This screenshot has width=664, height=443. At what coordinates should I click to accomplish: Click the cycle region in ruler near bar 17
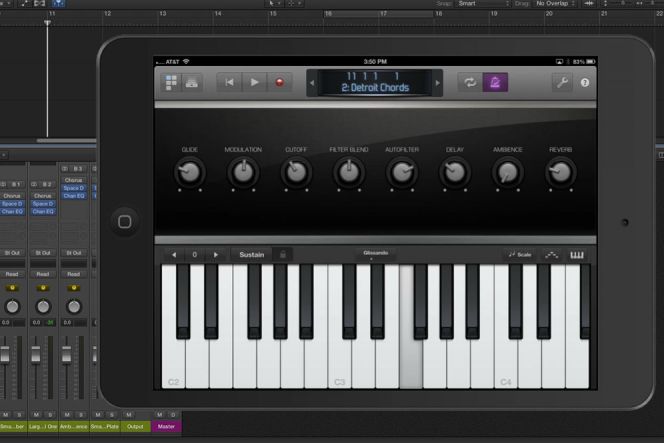[378, 14]
